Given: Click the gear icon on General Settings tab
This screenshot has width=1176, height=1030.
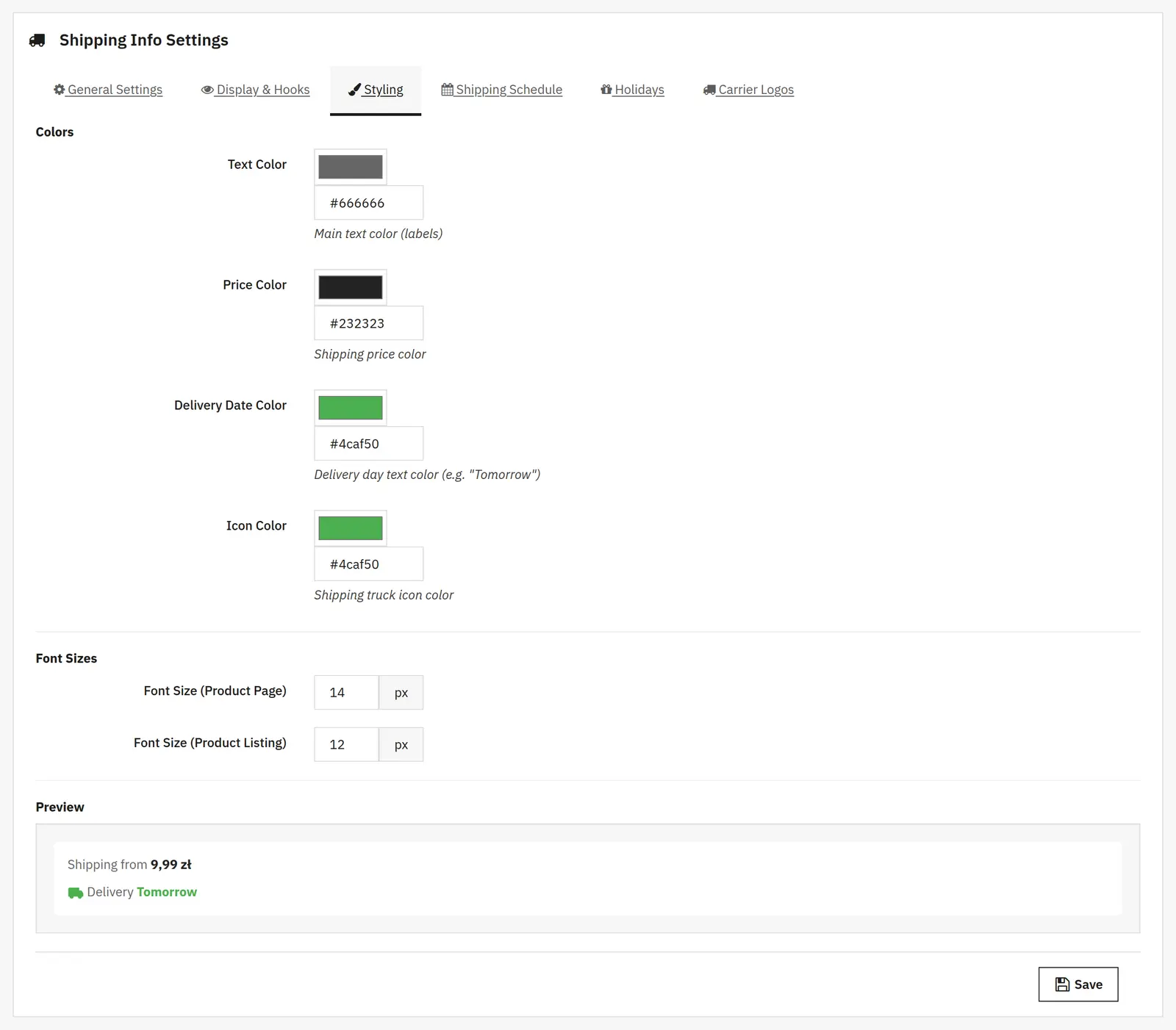Looking at the screenshot, I should point(60,90).
